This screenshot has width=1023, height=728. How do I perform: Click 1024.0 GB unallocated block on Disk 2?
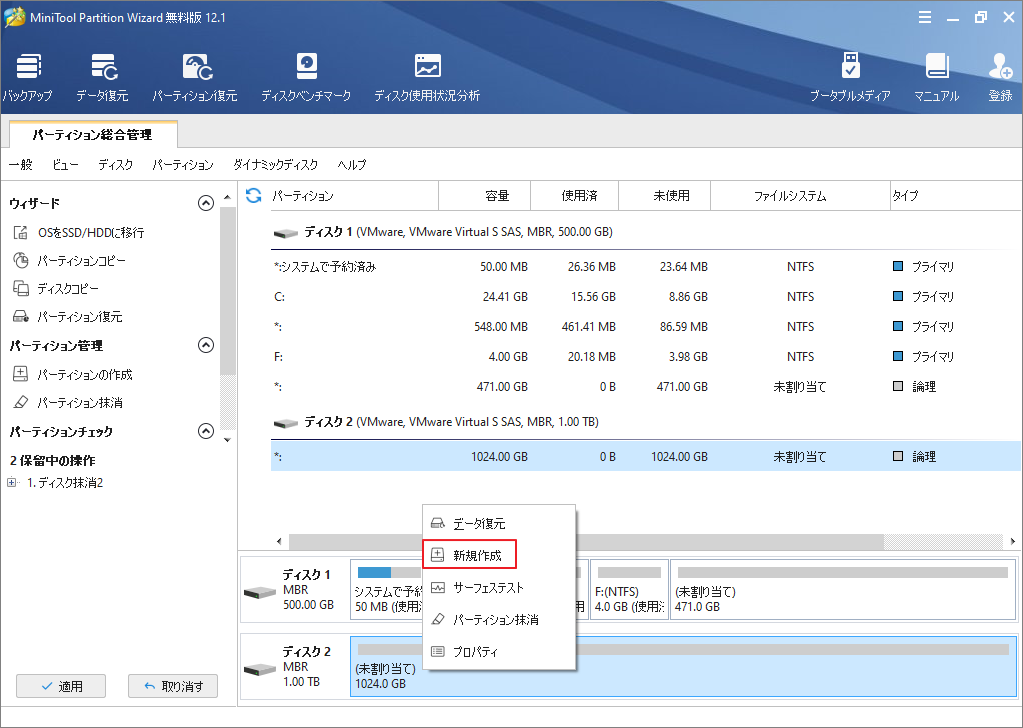684,667
